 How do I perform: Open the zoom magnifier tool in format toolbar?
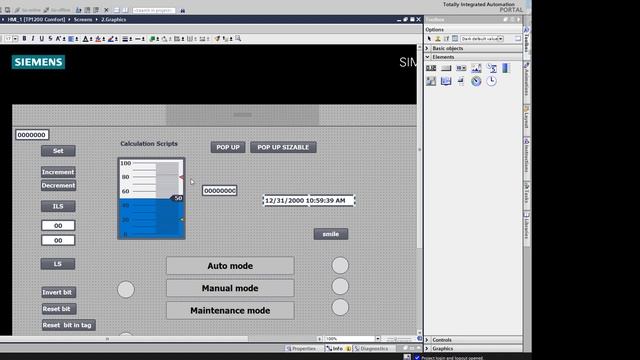click(238, 38)
